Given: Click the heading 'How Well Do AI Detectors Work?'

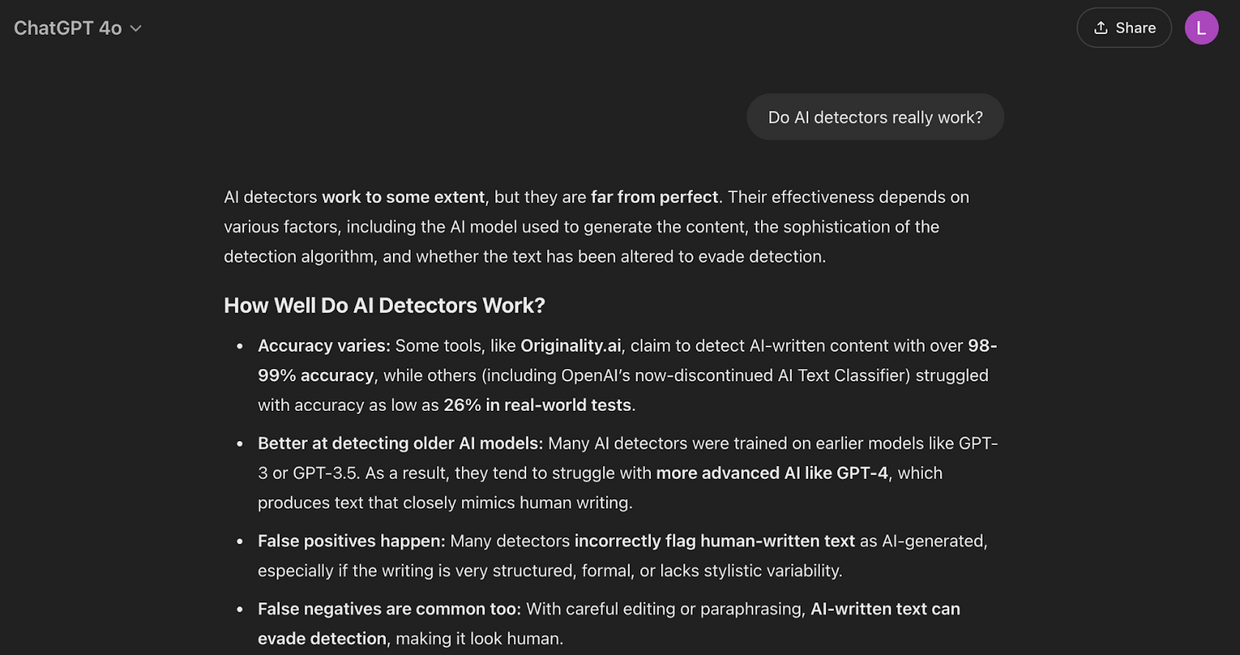Looking at the screenshot, I should click(384, 304).
